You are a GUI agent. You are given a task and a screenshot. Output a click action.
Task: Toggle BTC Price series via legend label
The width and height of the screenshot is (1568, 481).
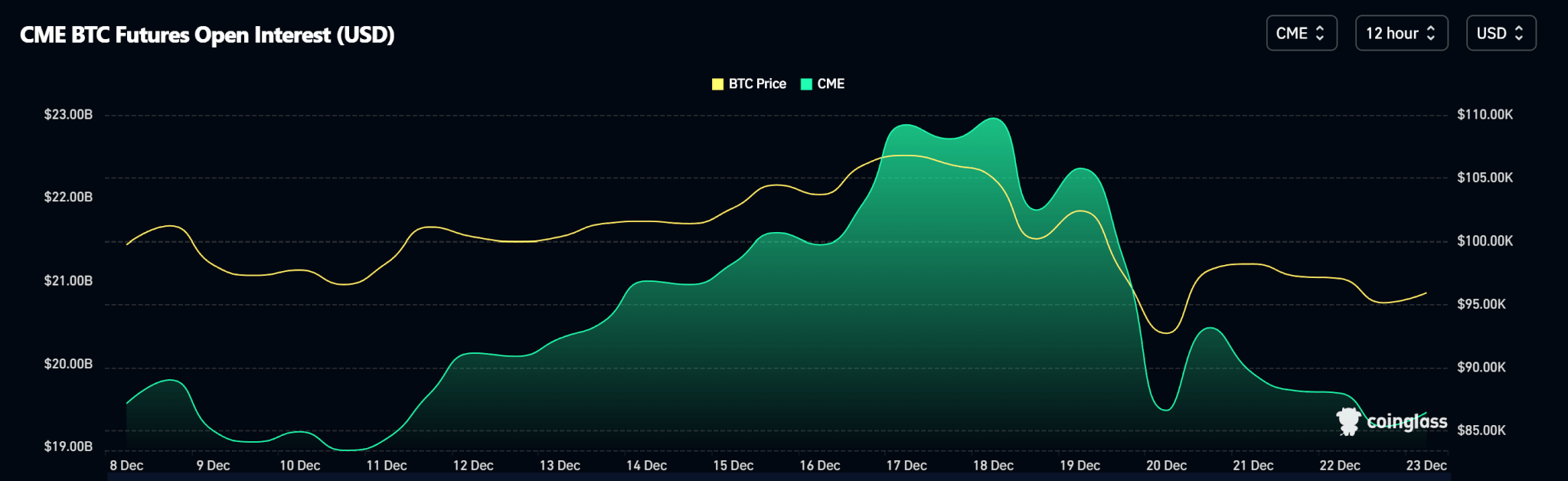coord(756,84)
